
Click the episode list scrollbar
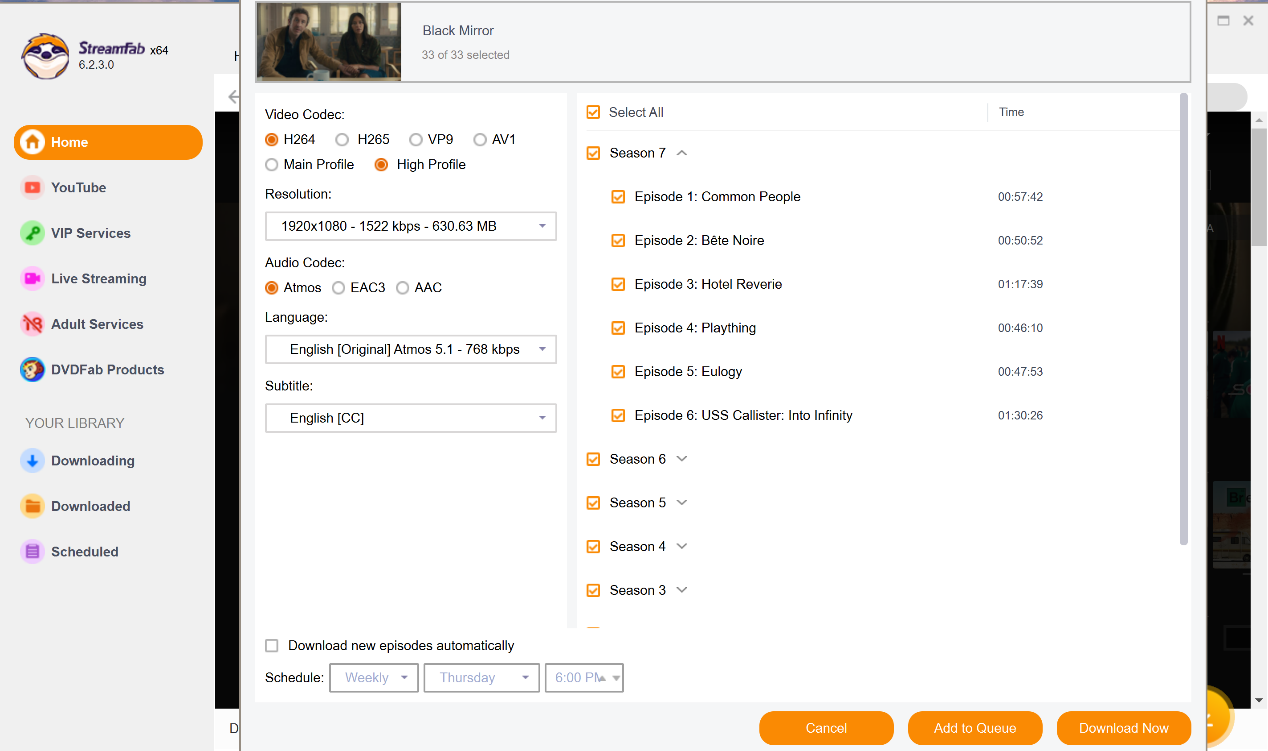(x=1184, y=319)
